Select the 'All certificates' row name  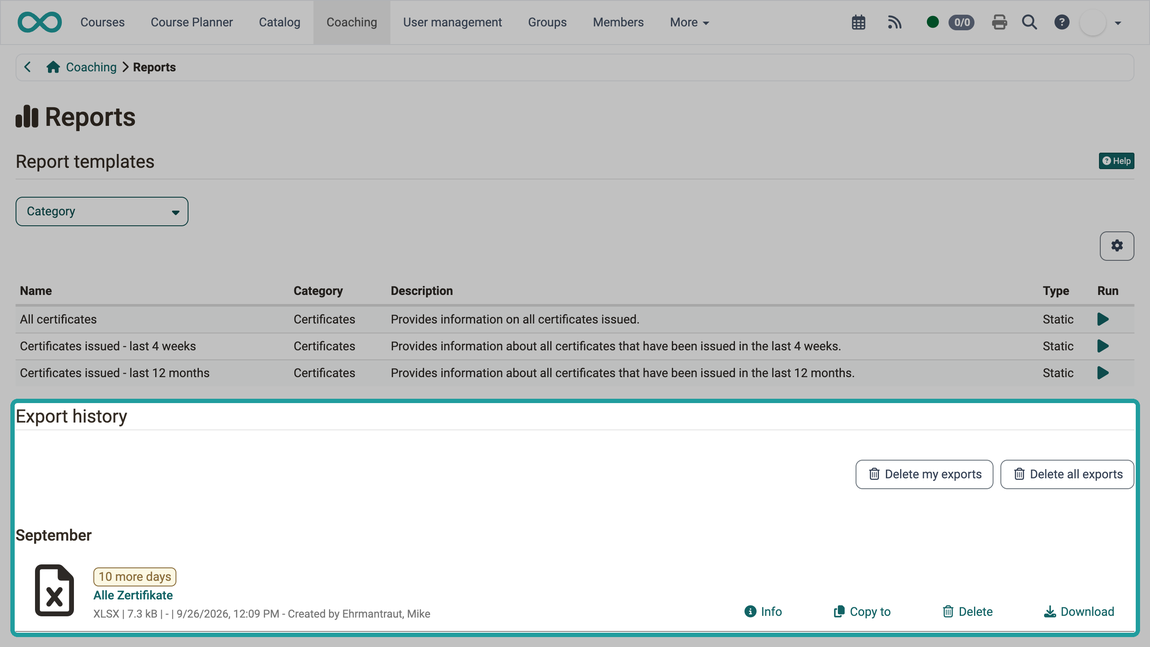pos(58,319)
